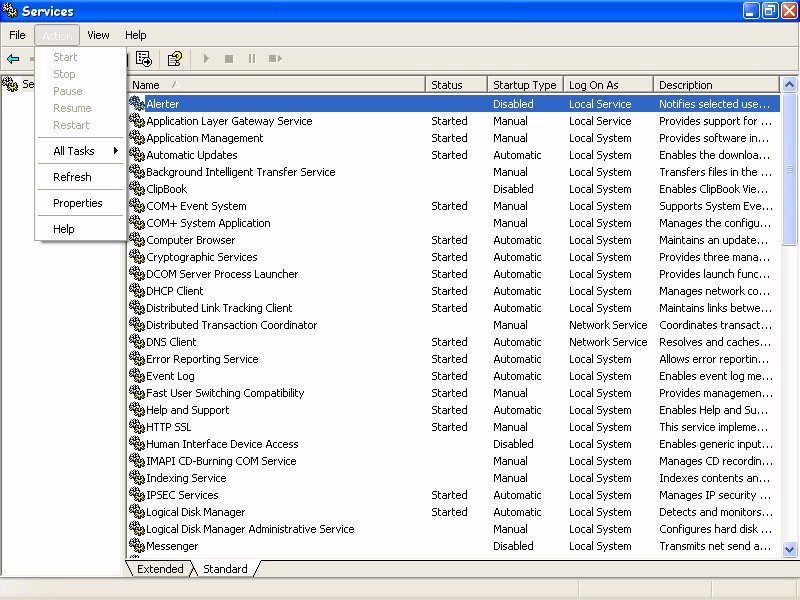800x600 pixels.
Task: Sort by the Status column header
Action: click(456, 85)
